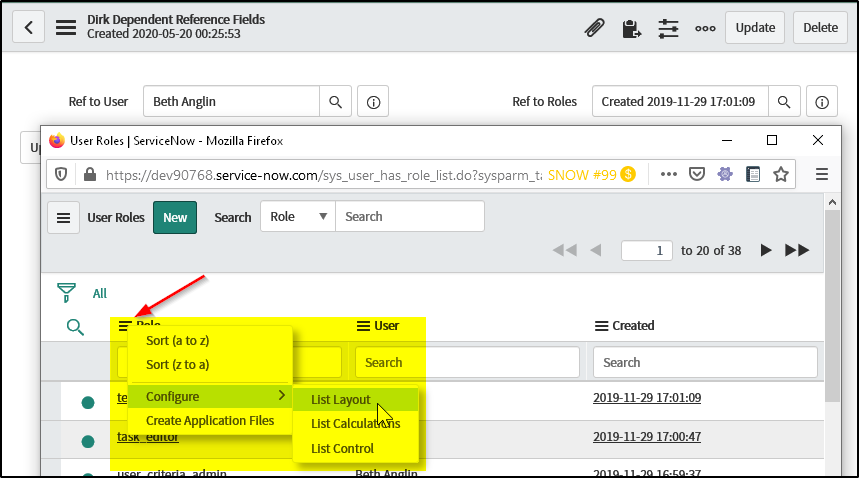This screenshot has height=478, width=859.
Task: Open lookup magnifier for Ref to User
Action: coord(335,102)
